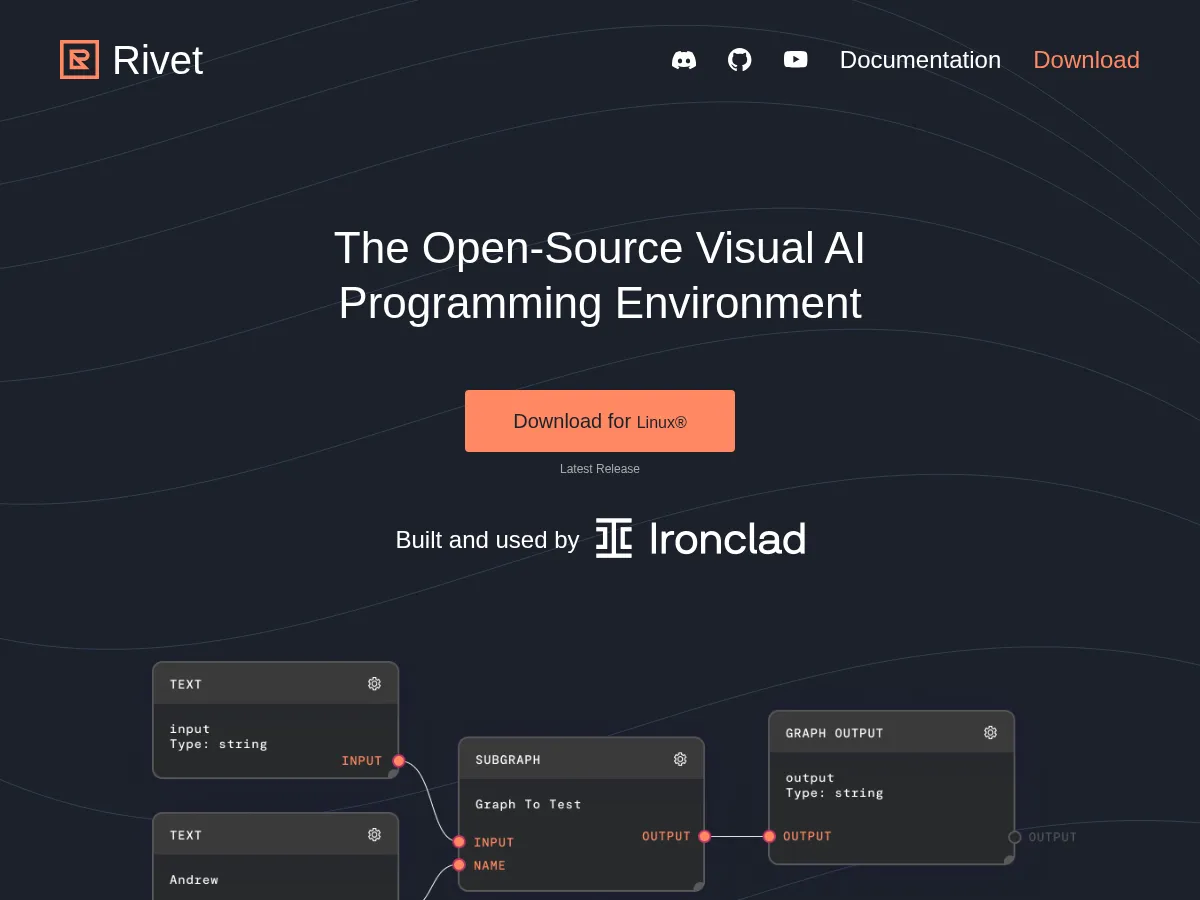Select the OUTPUT port on the GRAPH OUTPUT node

pos(769,836)
